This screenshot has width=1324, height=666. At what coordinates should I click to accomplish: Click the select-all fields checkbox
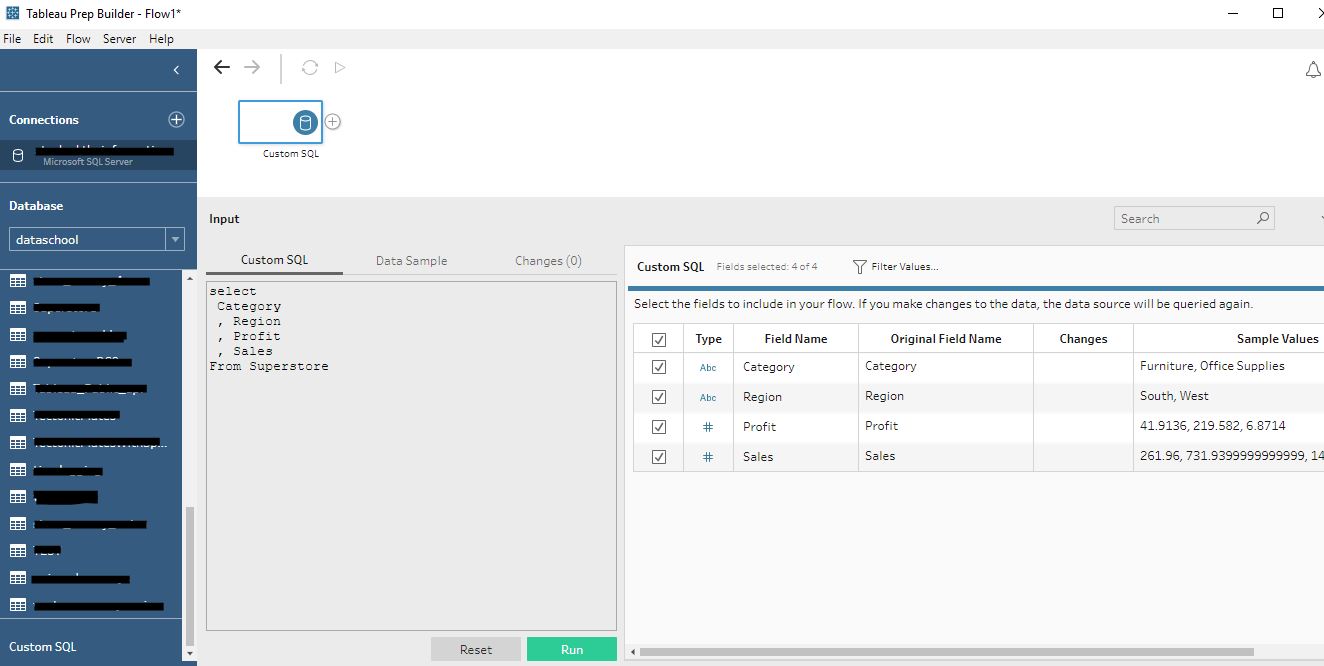point(658,338)
